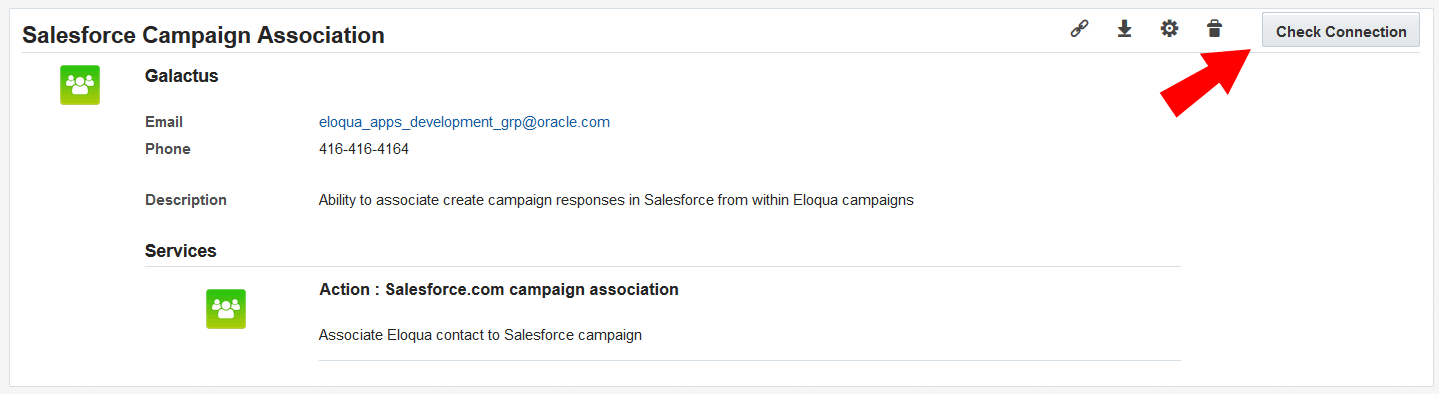Click the Salesforce Campaign Association page title
1439x394 pixels.
tap(203, 35)
